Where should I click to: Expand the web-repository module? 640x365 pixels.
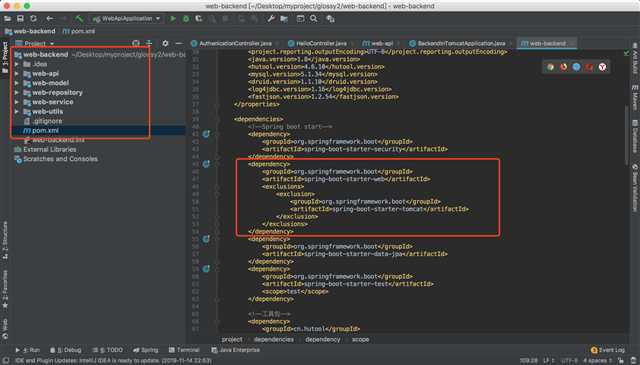click(x=17, y=93)
